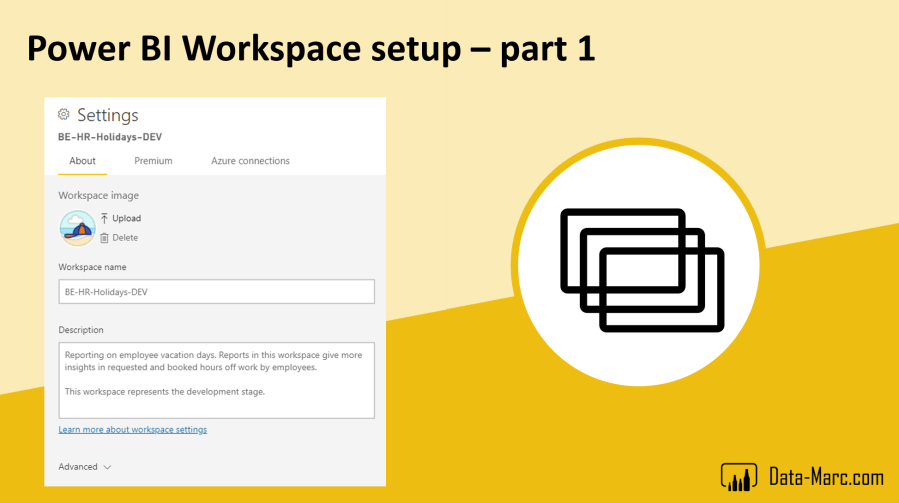Viewport: 899px width, 503px height.
Task: Click the Power BI Workspace setup title
Action: click(x=311, y=47)
